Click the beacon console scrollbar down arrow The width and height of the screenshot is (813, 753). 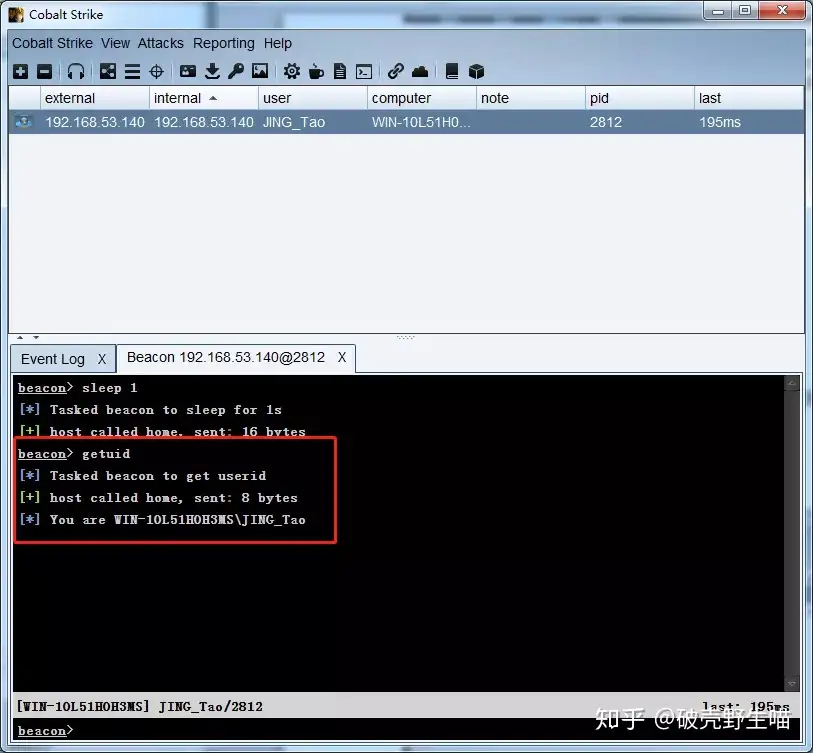pyautogui.click(x=792, y=684)
